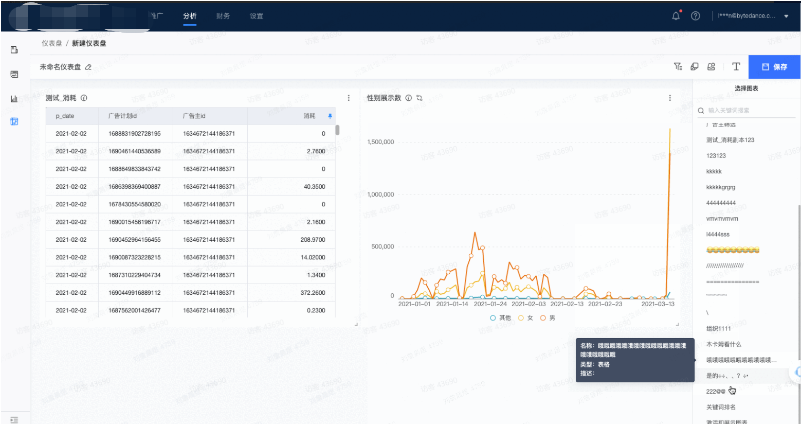
Task: Click the text tool T icon
Action: pos(736,67)
